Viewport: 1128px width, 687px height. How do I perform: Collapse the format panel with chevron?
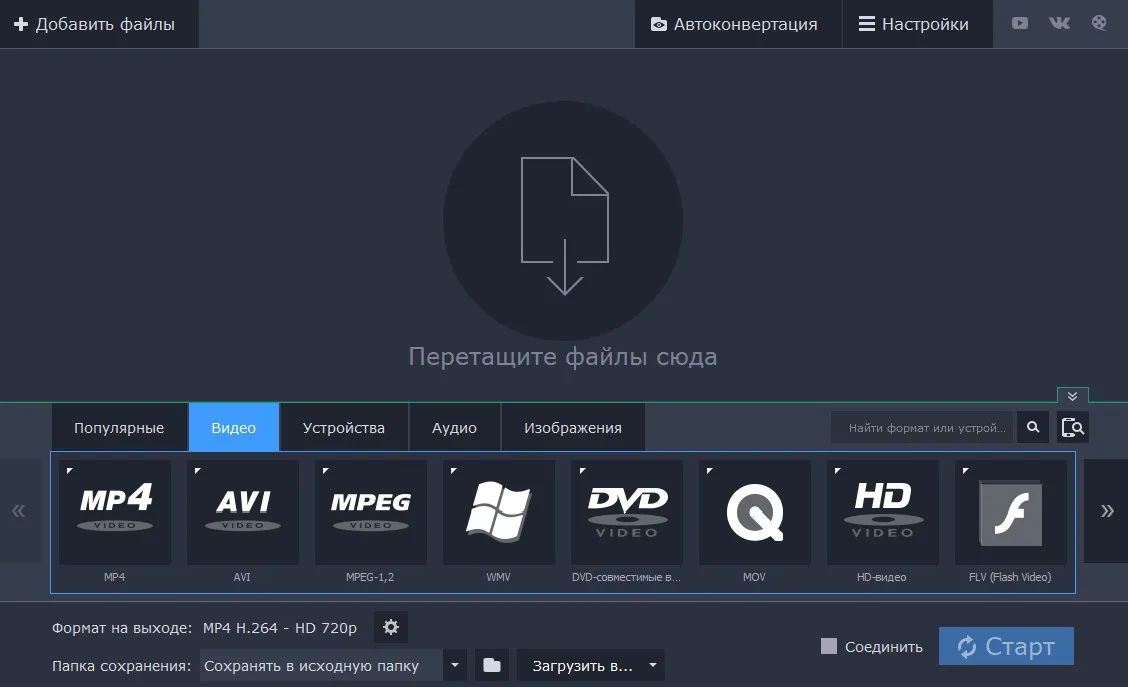click(1073, 396)
